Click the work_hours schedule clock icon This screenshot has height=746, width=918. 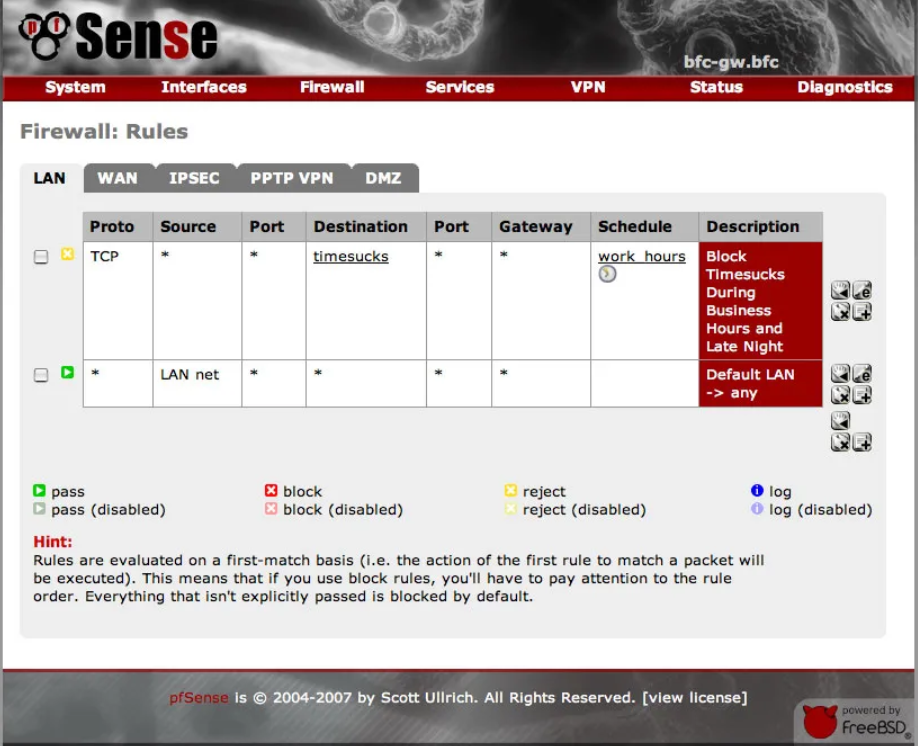click(x=607, y=274)
